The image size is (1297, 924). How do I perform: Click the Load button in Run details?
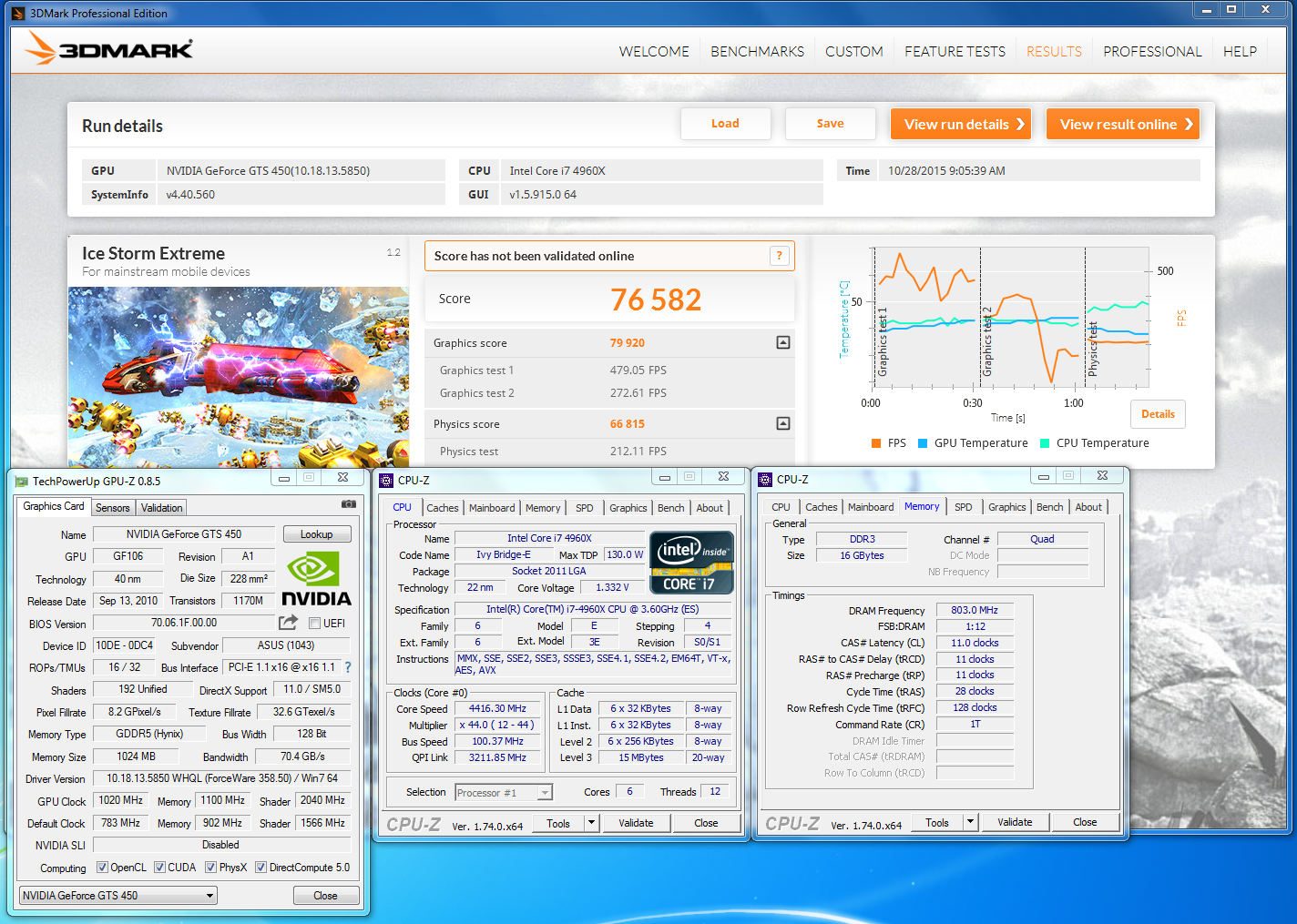726,124
